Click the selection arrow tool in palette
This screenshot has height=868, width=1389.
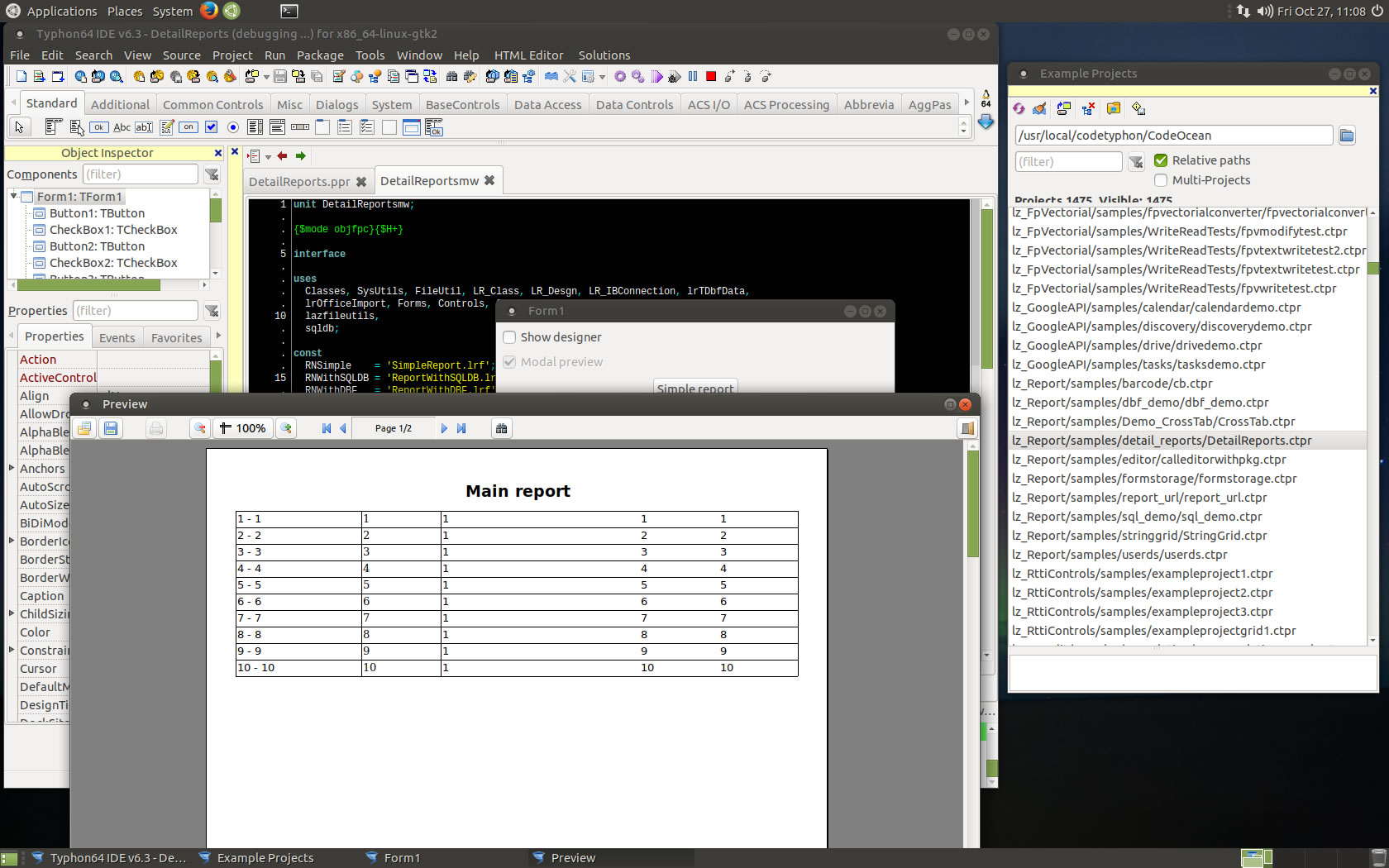click(19, 127)
